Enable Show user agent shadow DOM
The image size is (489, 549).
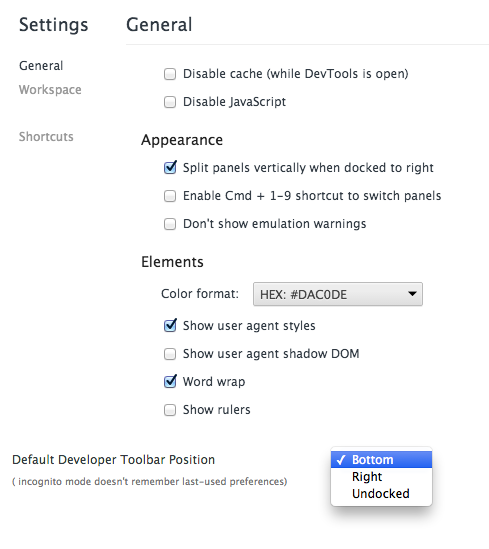point(170,354)
